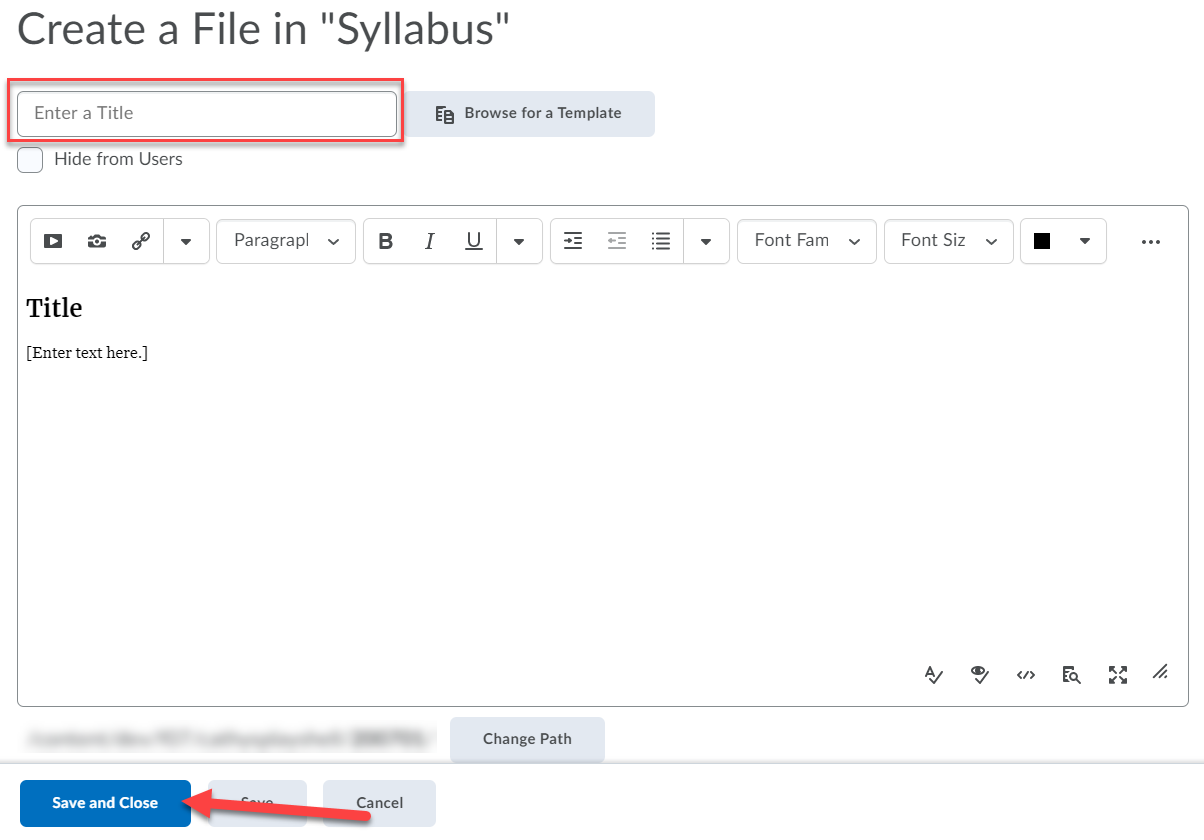
Task: Open the HTML source code editor
Action: point(1025,675)
